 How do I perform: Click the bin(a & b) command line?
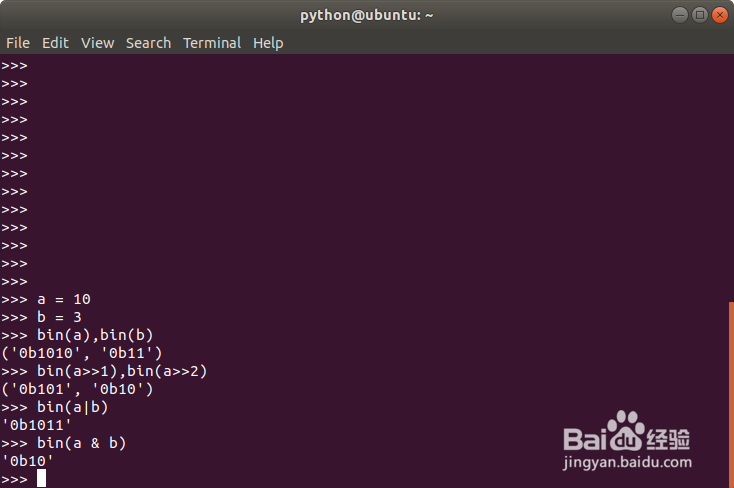tap(81, 443)
